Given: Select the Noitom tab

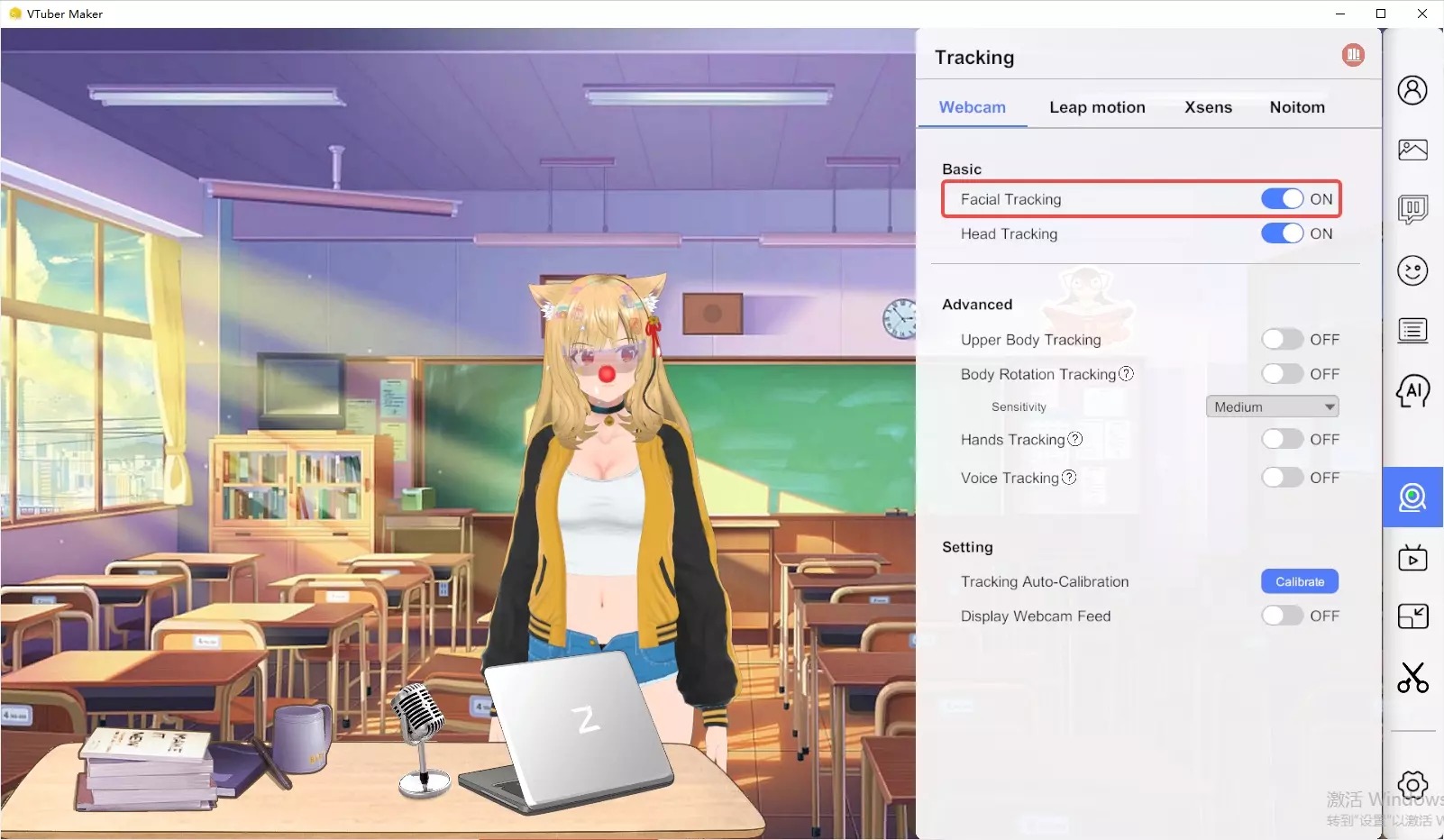Looking at the screenshot, I should point(1297,107).
